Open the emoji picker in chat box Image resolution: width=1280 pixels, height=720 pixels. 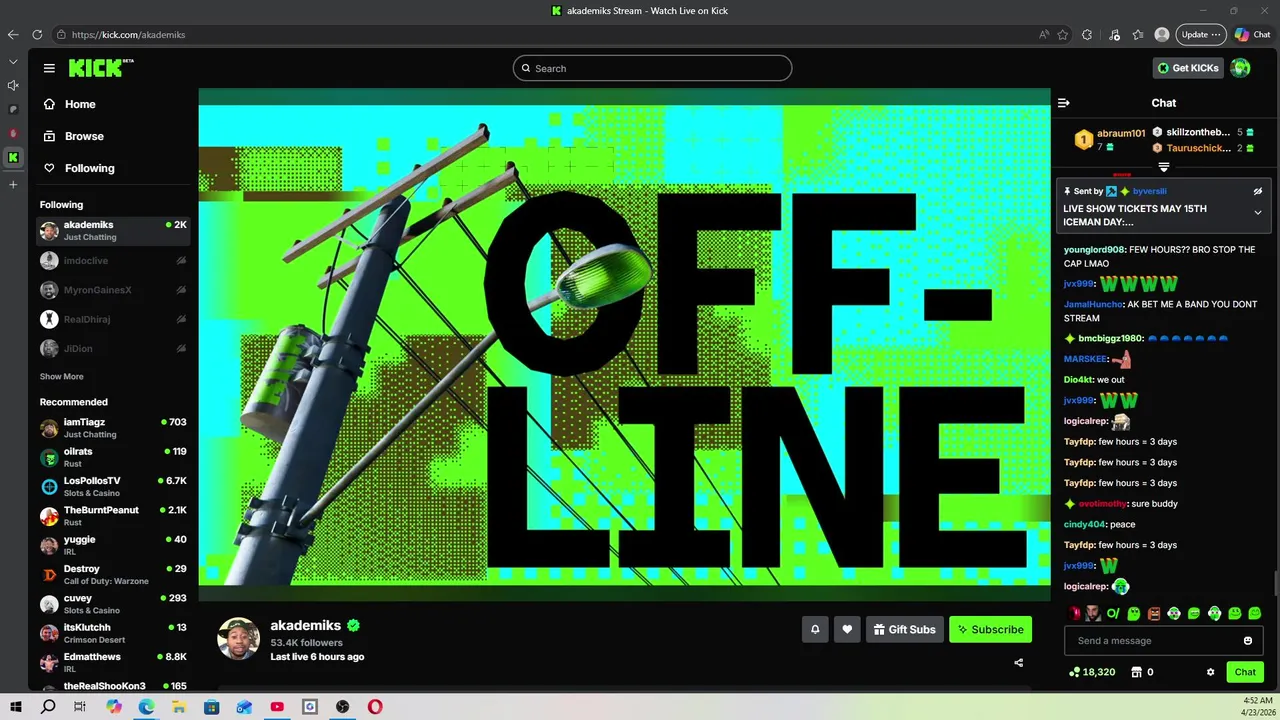tap(1248, 641)
